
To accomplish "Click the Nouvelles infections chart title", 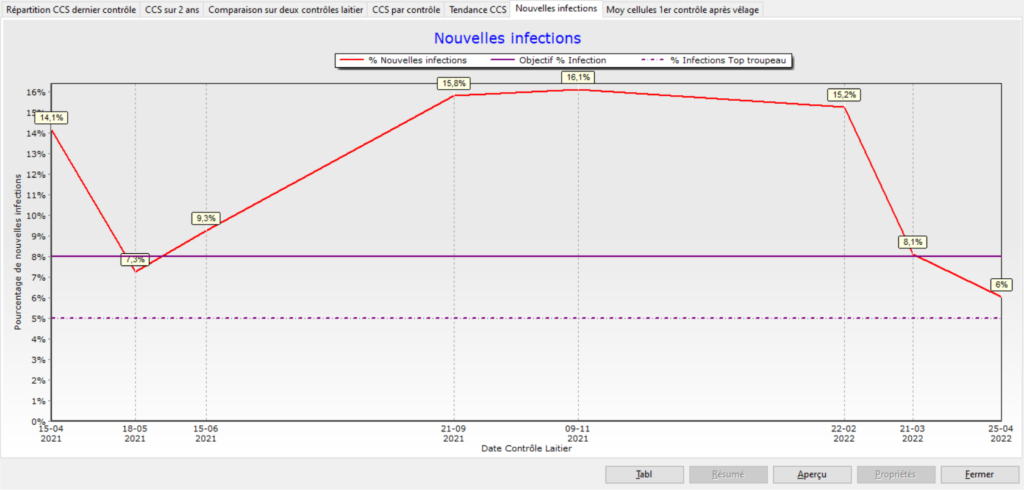I will tap(507, 39).
